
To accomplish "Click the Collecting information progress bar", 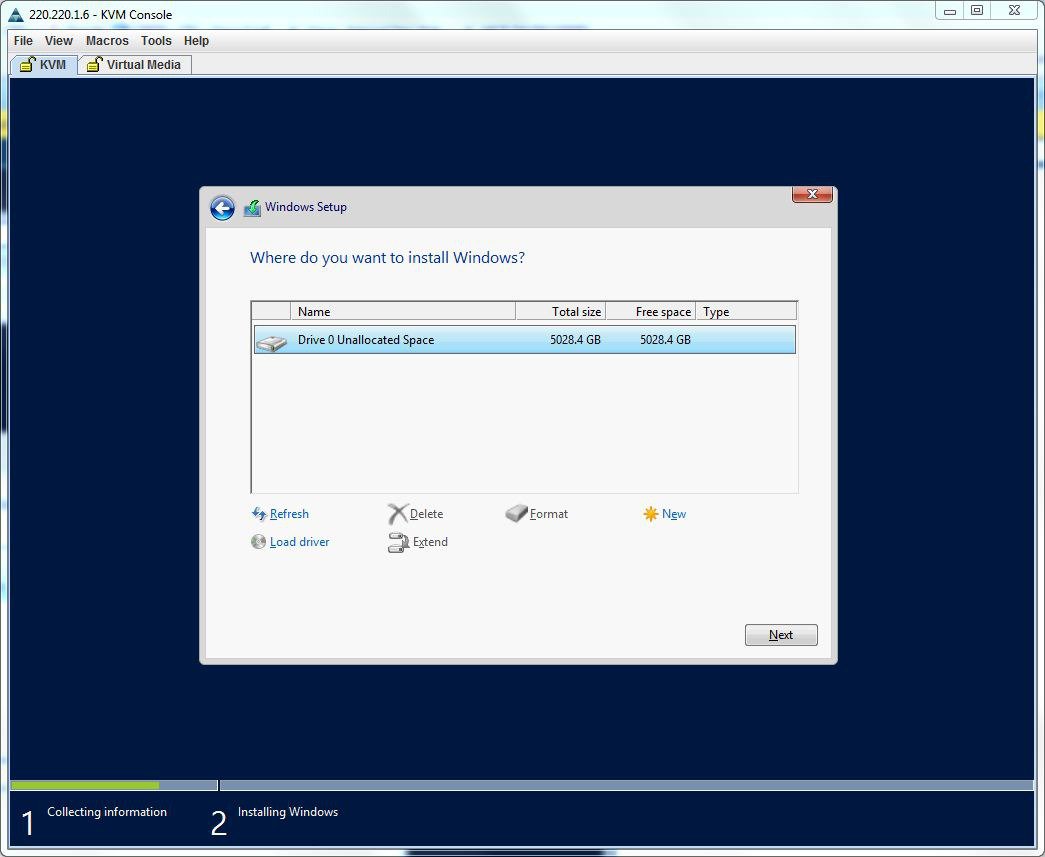I will [114, 786].
